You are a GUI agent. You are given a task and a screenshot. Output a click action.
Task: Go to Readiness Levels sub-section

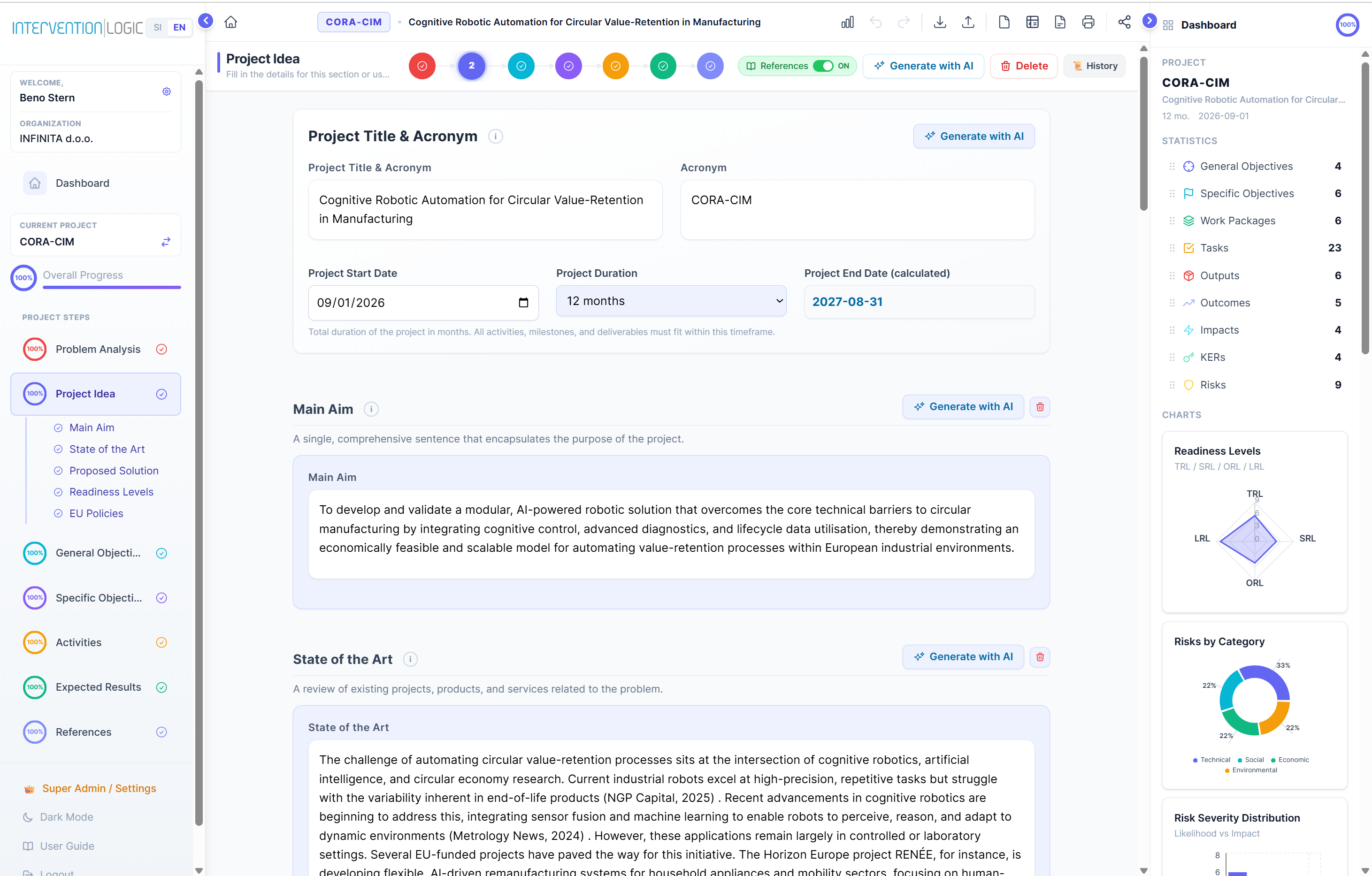pyautogui.click(x=111, y=492)
